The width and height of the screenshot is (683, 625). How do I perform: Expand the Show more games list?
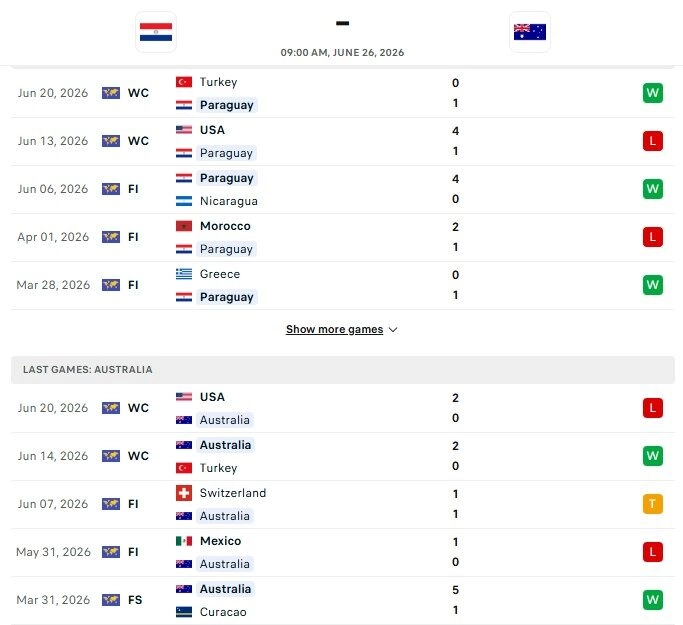[x=335, y=329]
